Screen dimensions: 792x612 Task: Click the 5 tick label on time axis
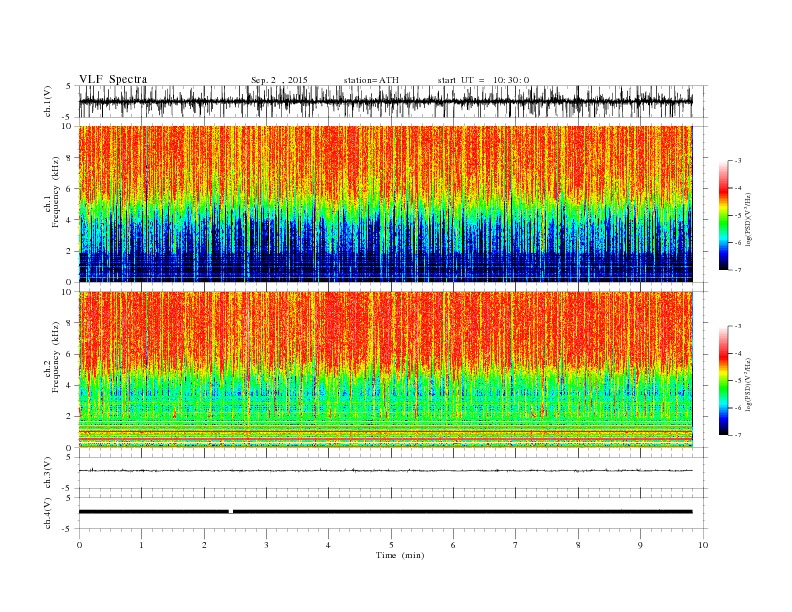pos(391,545)
